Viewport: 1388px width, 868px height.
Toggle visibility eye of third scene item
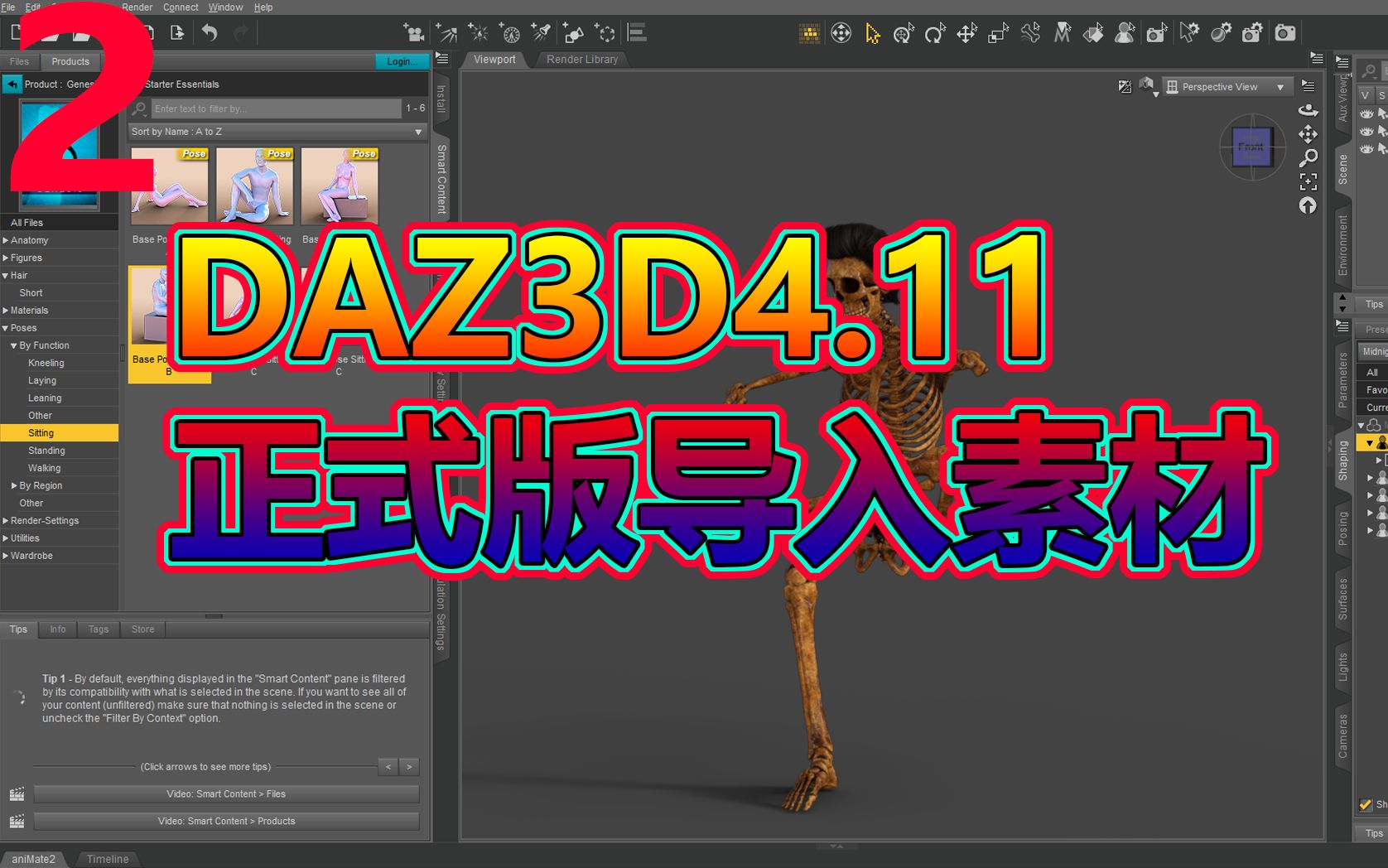tap(1366, 148)
